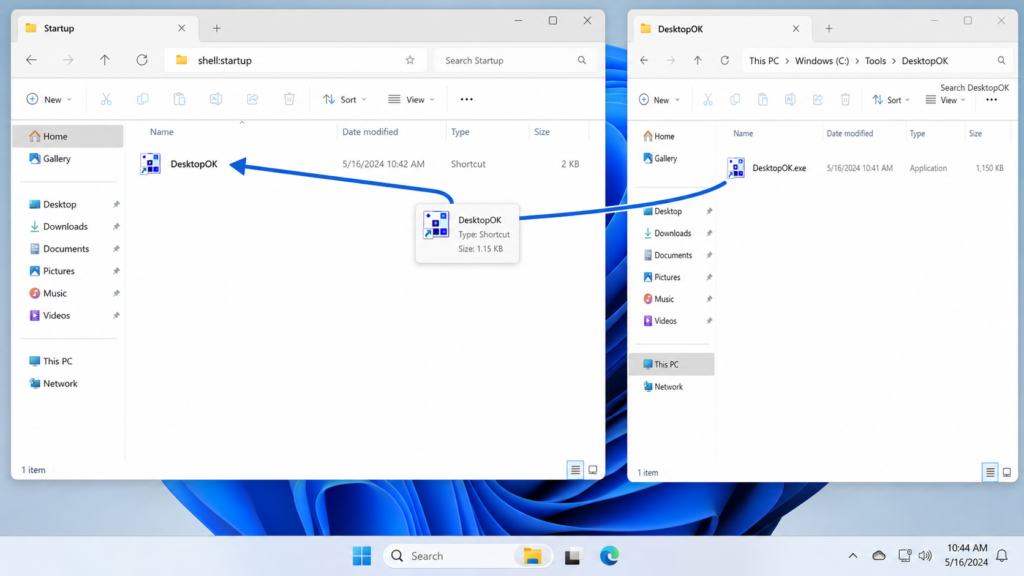
Task: Expand the chevron after This PC in breadcrumb
Action: [x=787, y=61]
